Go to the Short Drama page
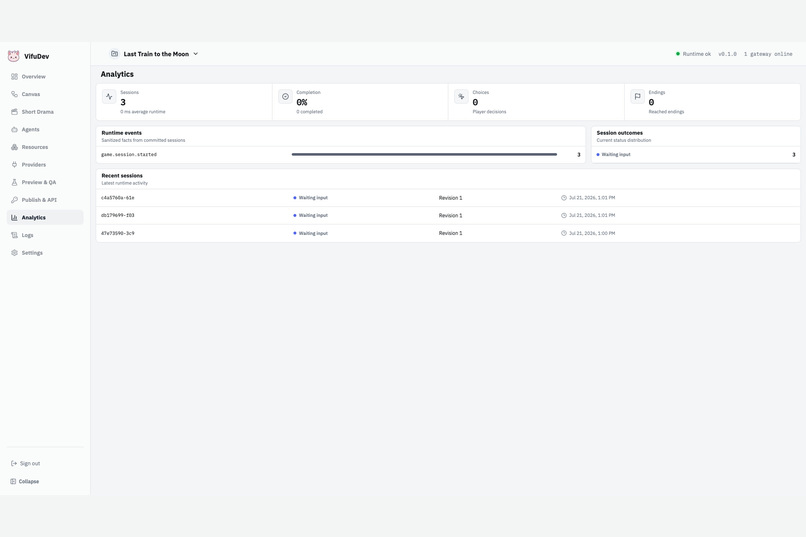 click(38, 112)
